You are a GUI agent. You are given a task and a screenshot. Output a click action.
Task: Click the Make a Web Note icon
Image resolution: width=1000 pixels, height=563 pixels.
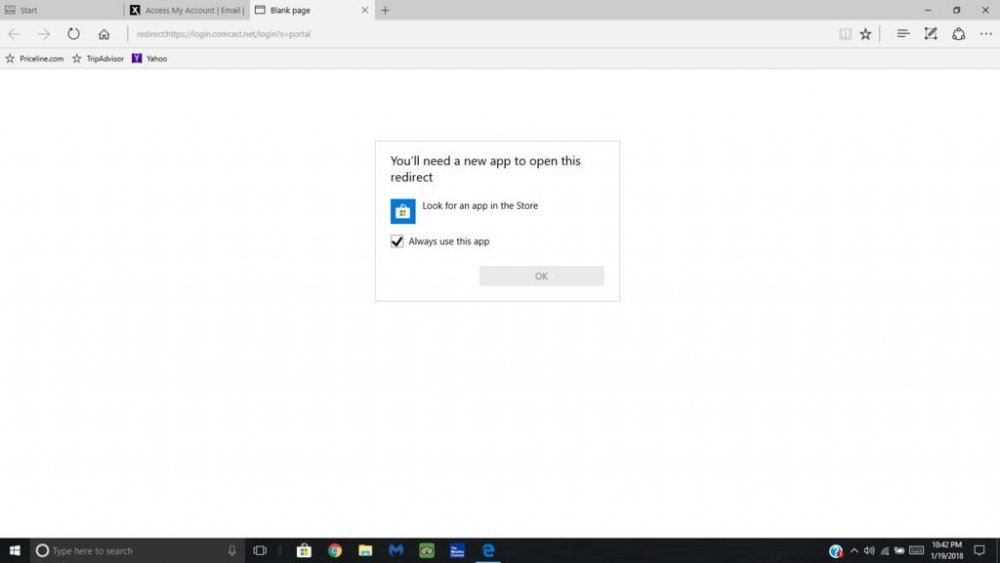(x=931, y=34)
